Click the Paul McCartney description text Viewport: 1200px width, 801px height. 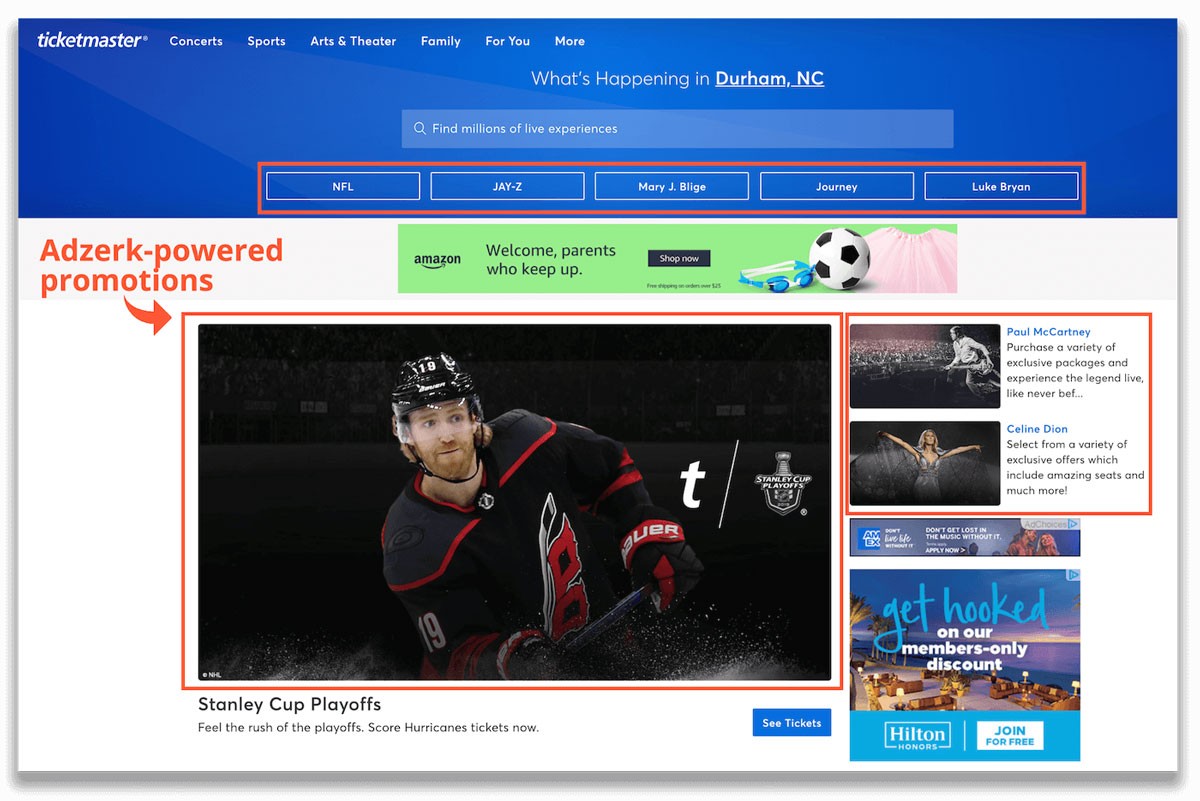click(1075, 371)
